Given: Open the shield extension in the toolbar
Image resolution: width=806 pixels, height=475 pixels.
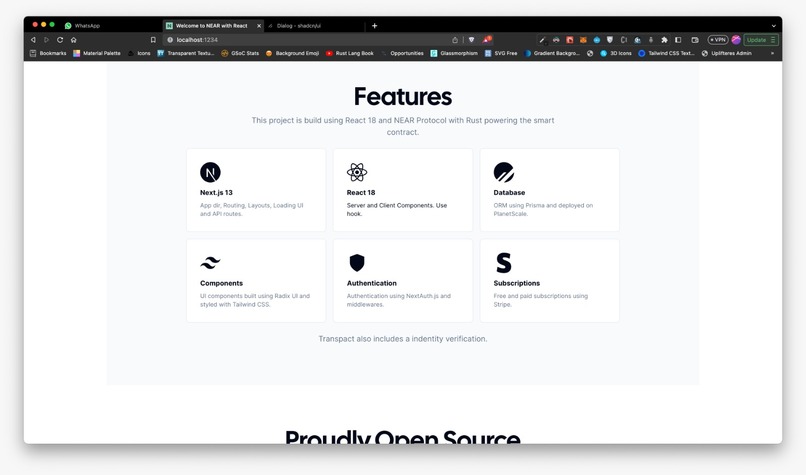Looking at the screenshot, I should point(610,40).
